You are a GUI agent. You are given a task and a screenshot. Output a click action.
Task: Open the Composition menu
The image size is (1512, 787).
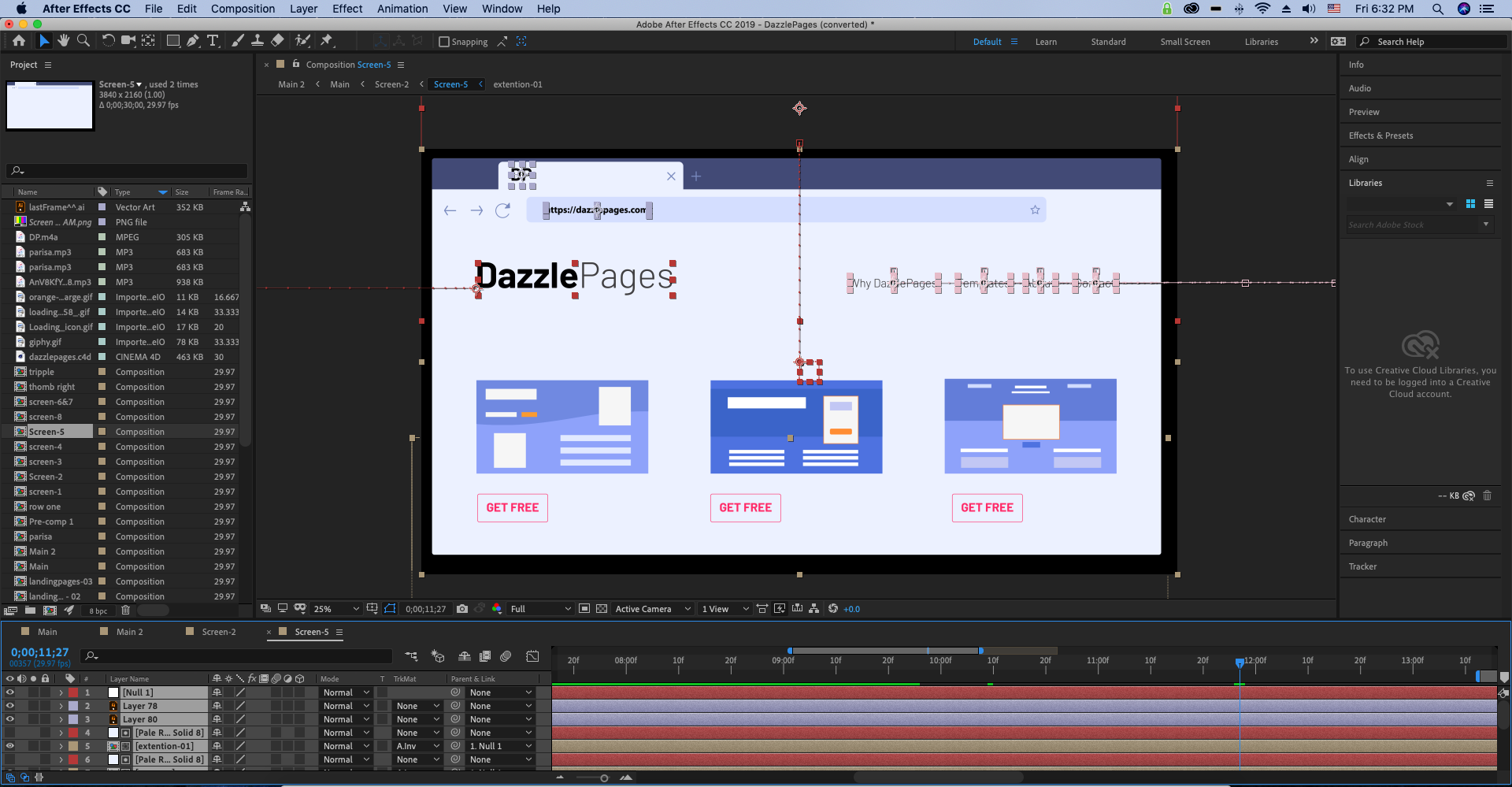pyautogui.click(x=243, y=9)
